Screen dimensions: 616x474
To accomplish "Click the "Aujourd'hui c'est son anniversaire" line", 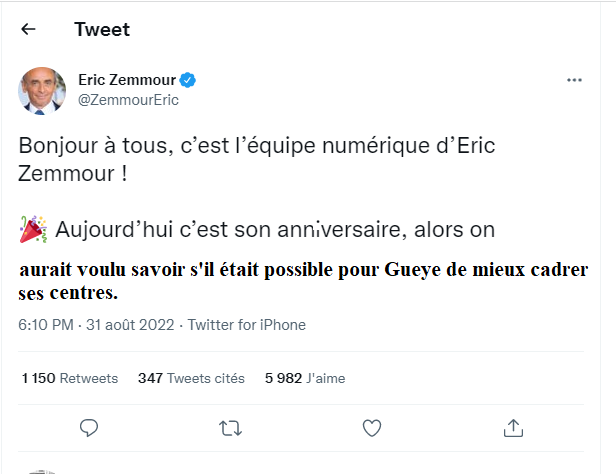I will 275,230.
